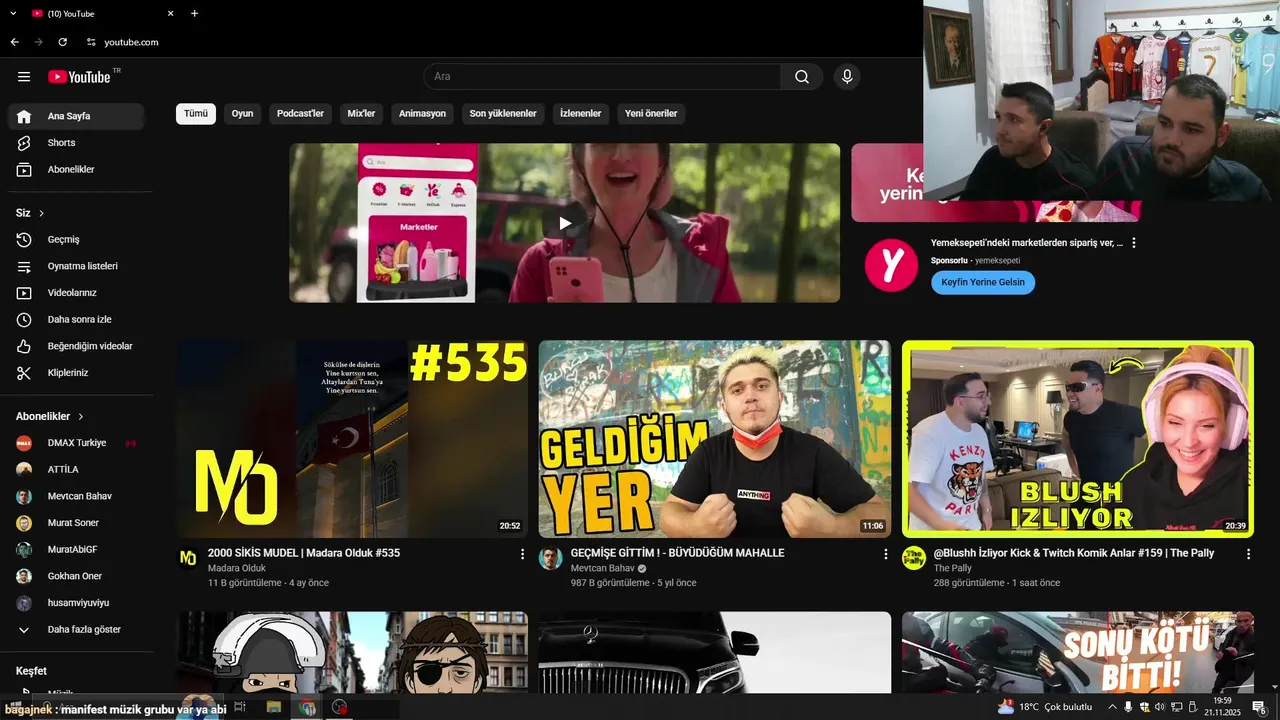Open Mevtcan Bahav in subscriptions list
Image resolution: width=1280 pixels, height=720 pixels.
tap(76, 496)
